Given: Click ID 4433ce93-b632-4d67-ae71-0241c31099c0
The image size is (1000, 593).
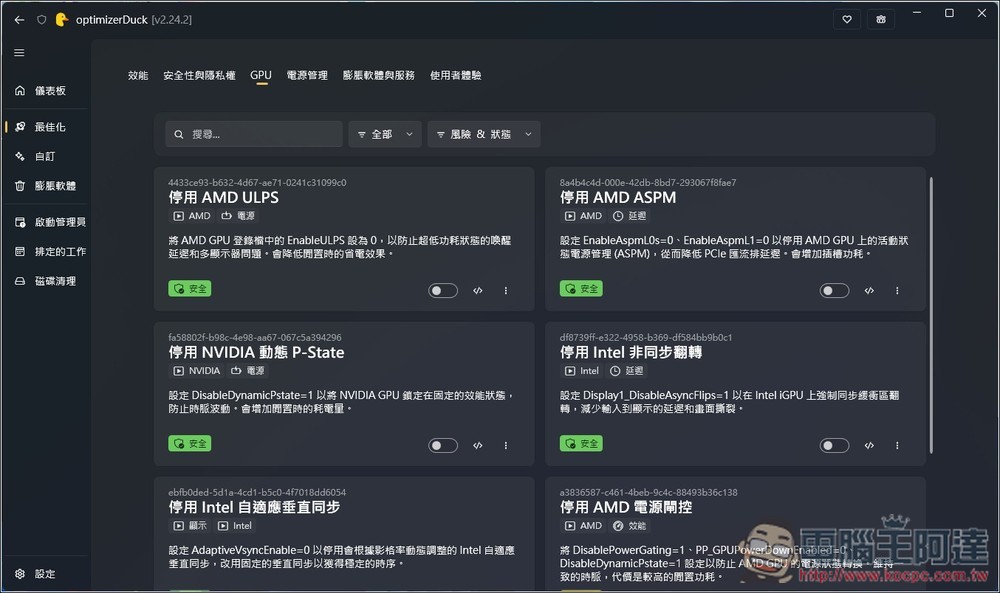Looking at the screenshot, I should pos(257,182).
